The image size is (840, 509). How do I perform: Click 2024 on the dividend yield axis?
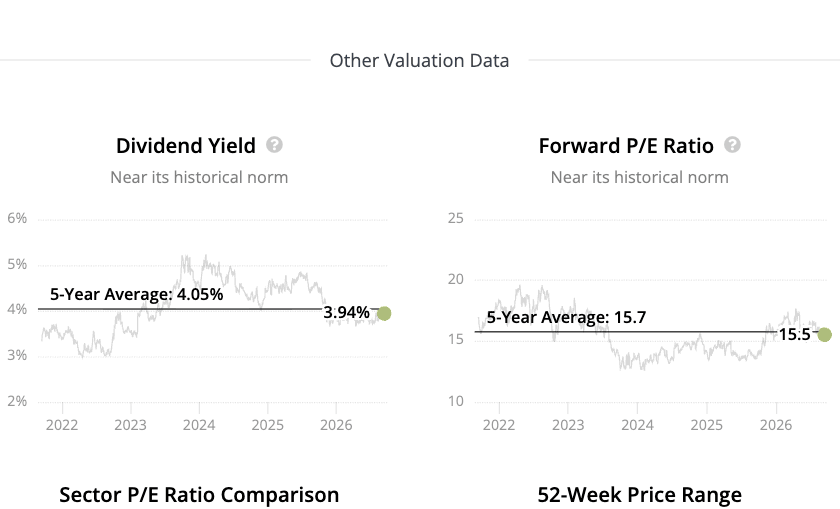pyautogui.click(x=199, y=425)
